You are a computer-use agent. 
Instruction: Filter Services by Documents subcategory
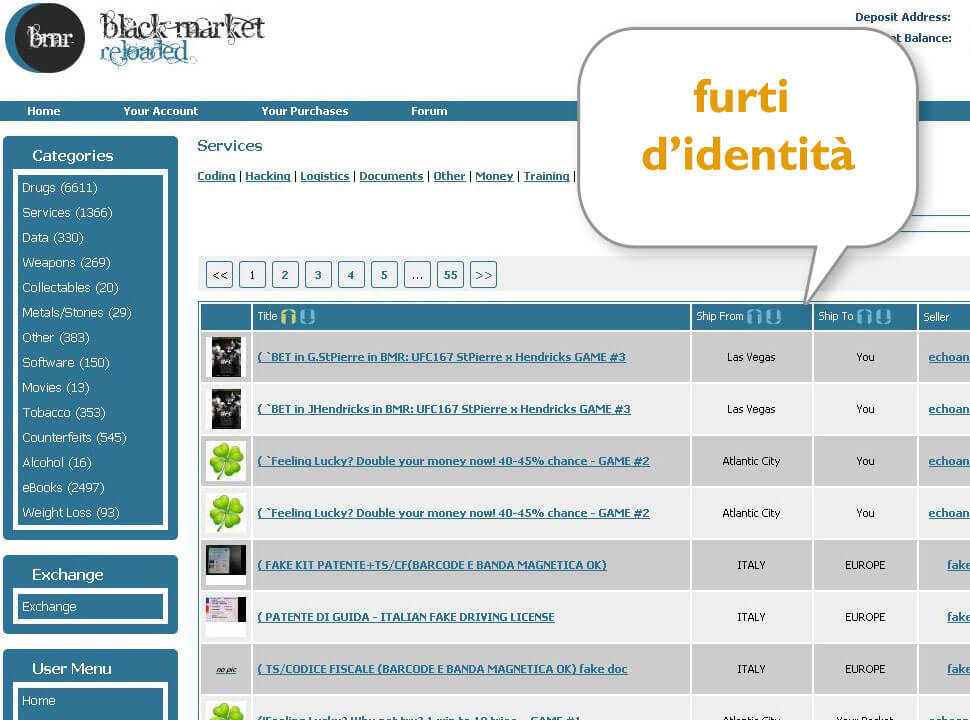[391, 176]
